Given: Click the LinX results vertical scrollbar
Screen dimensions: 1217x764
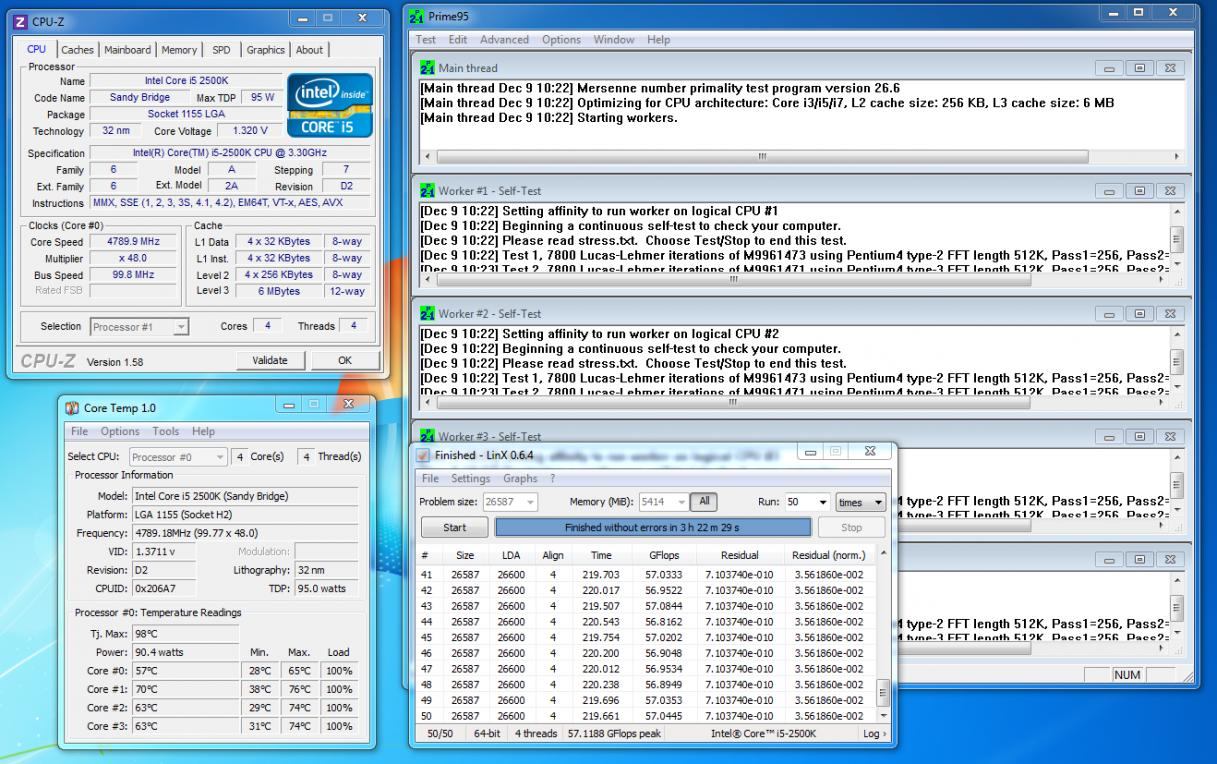Looking at the screenshot, I should pos(882,634).
